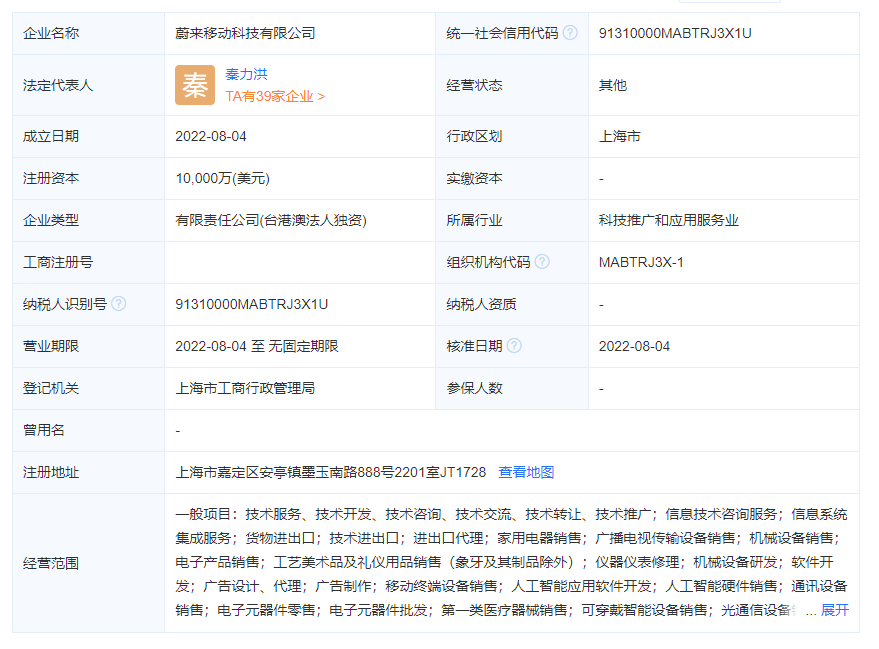Viewport: 879px width, 649px height.
Task: Click 经营范围 label cell
Action: pos(89,563)
